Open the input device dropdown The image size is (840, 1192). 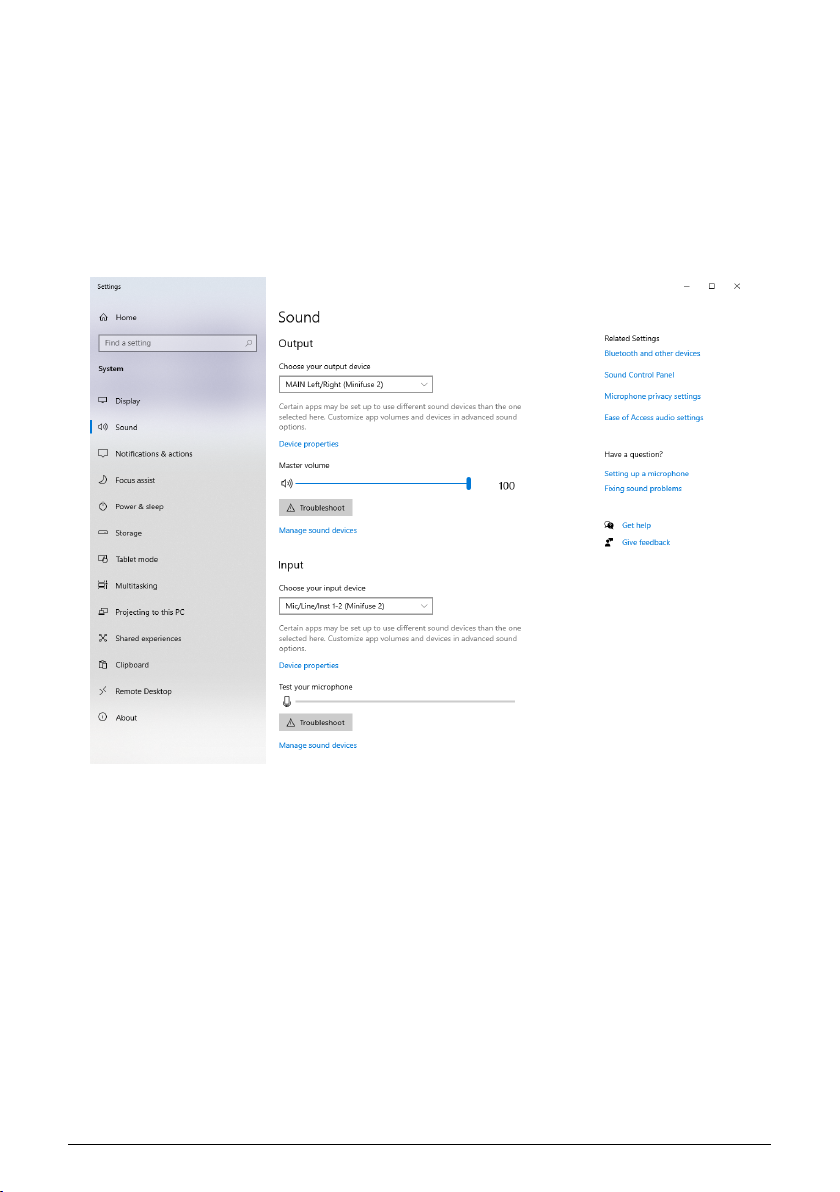(356, 606)
